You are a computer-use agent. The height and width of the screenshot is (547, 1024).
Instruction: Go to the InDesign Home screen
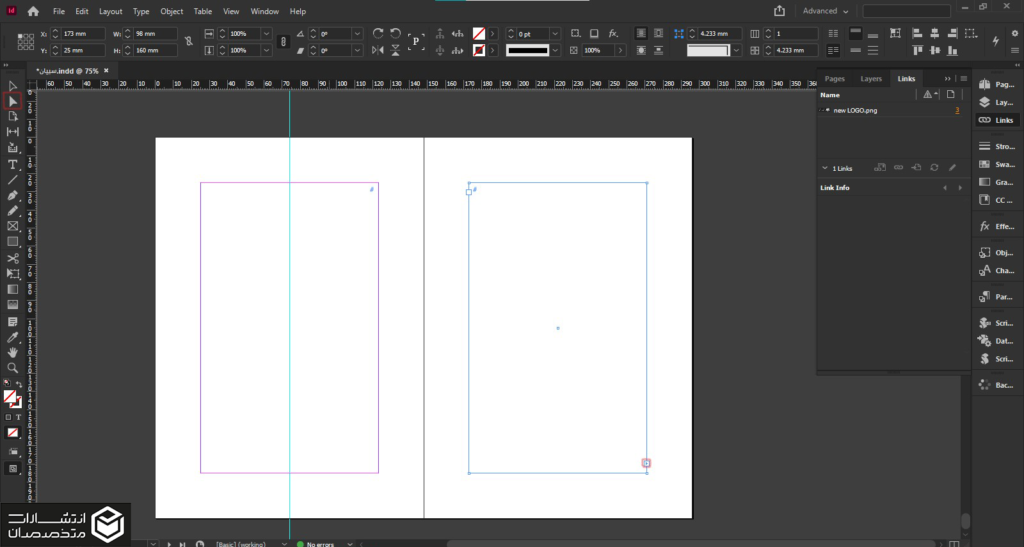point(33,11)
